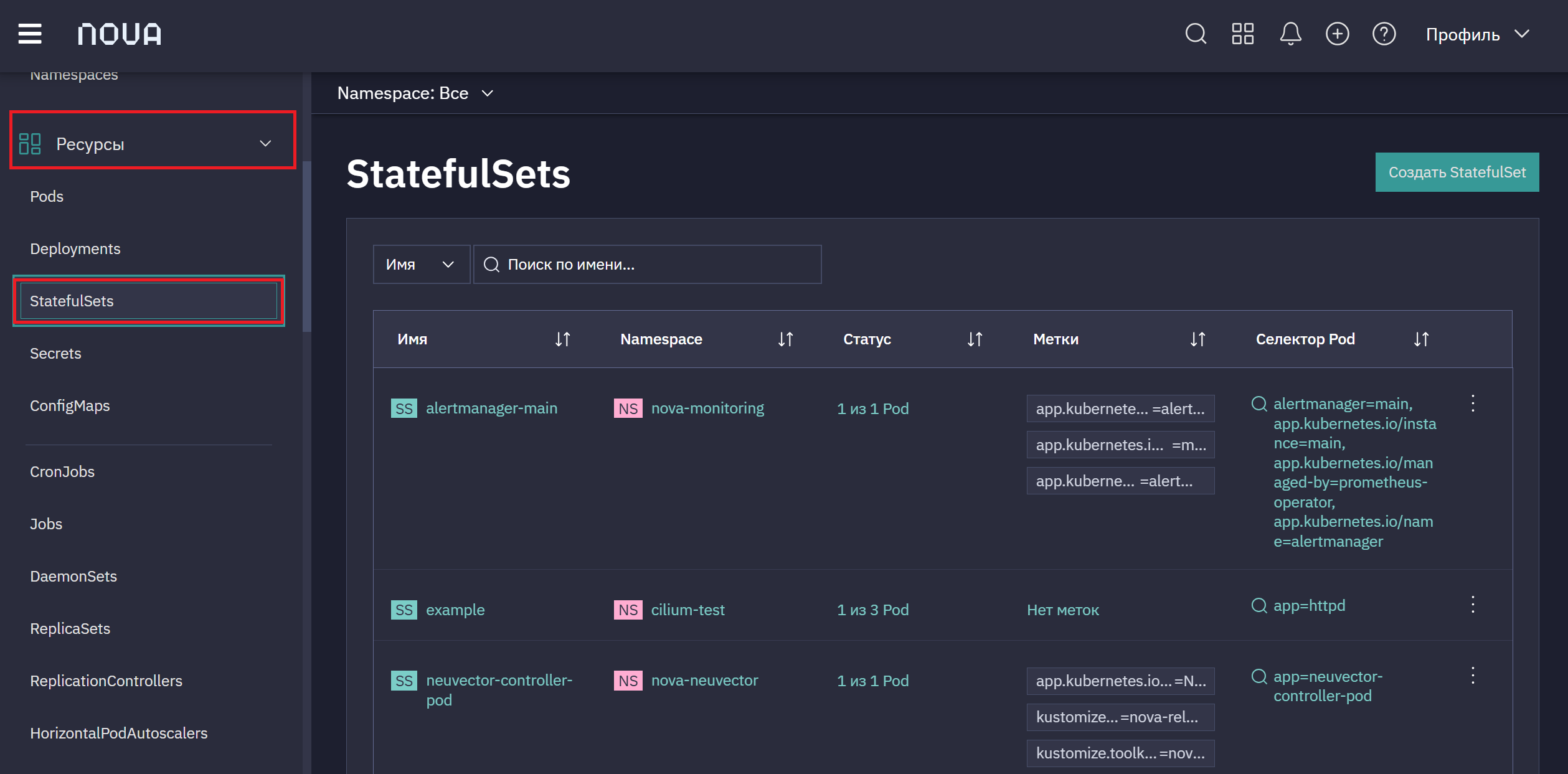Open the kebab menu for alertmanager-main
The width and height of the screenshot is (1568, 774).
1473,403
